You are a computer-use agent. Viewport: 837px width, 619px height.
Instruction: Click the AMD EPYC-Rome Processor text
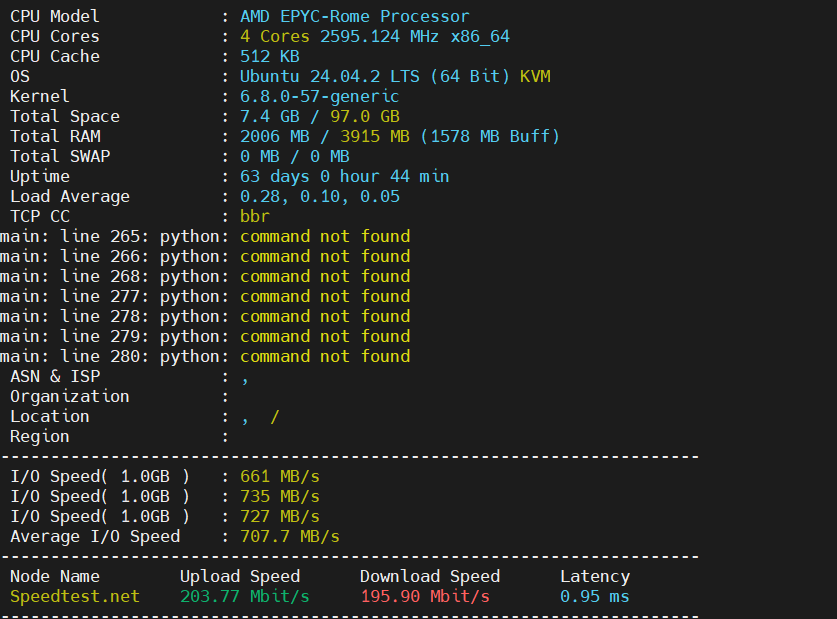(x=354, y=17)
